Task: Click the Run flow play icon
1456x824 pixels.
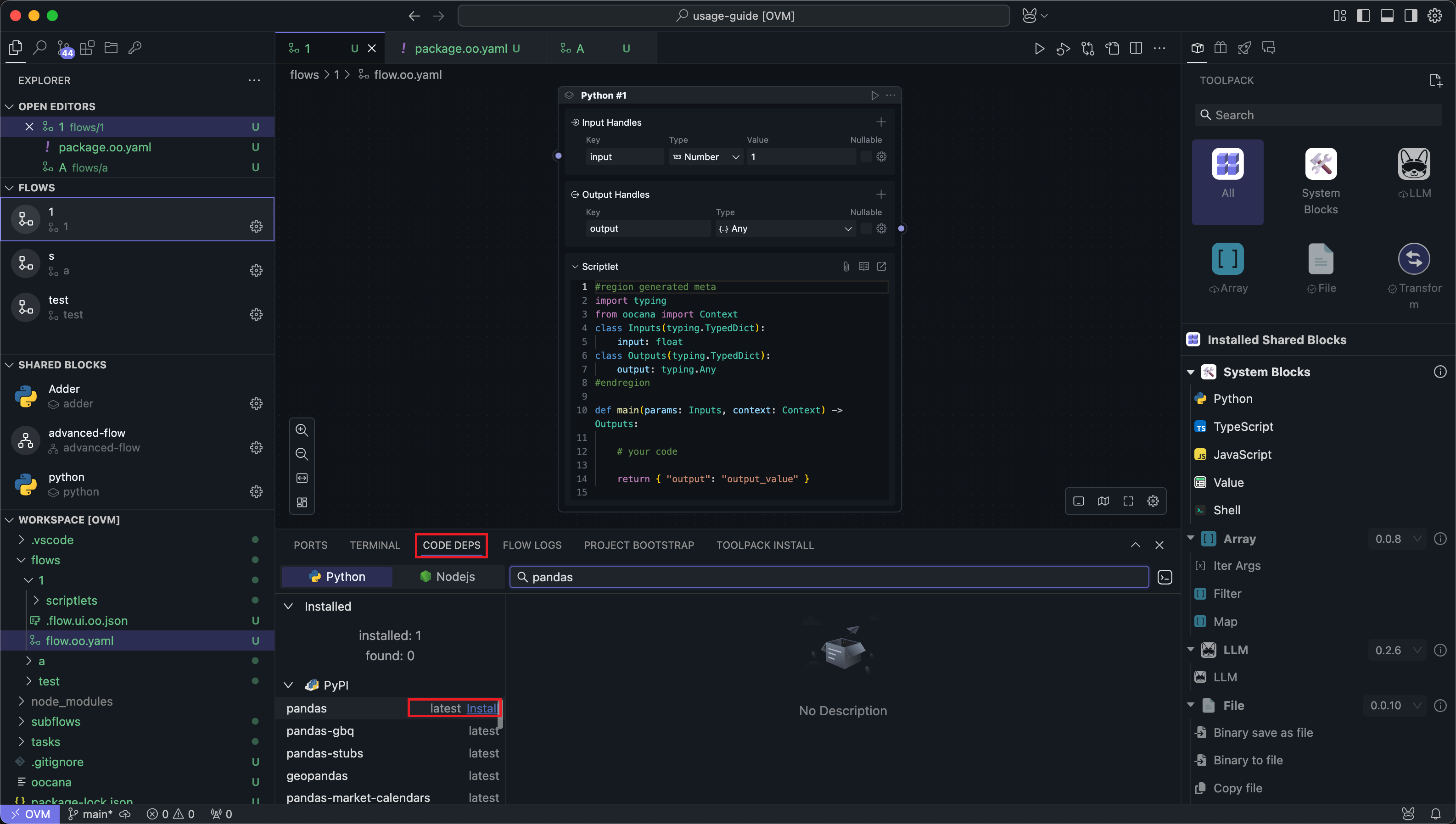Action: [1039, 49]
